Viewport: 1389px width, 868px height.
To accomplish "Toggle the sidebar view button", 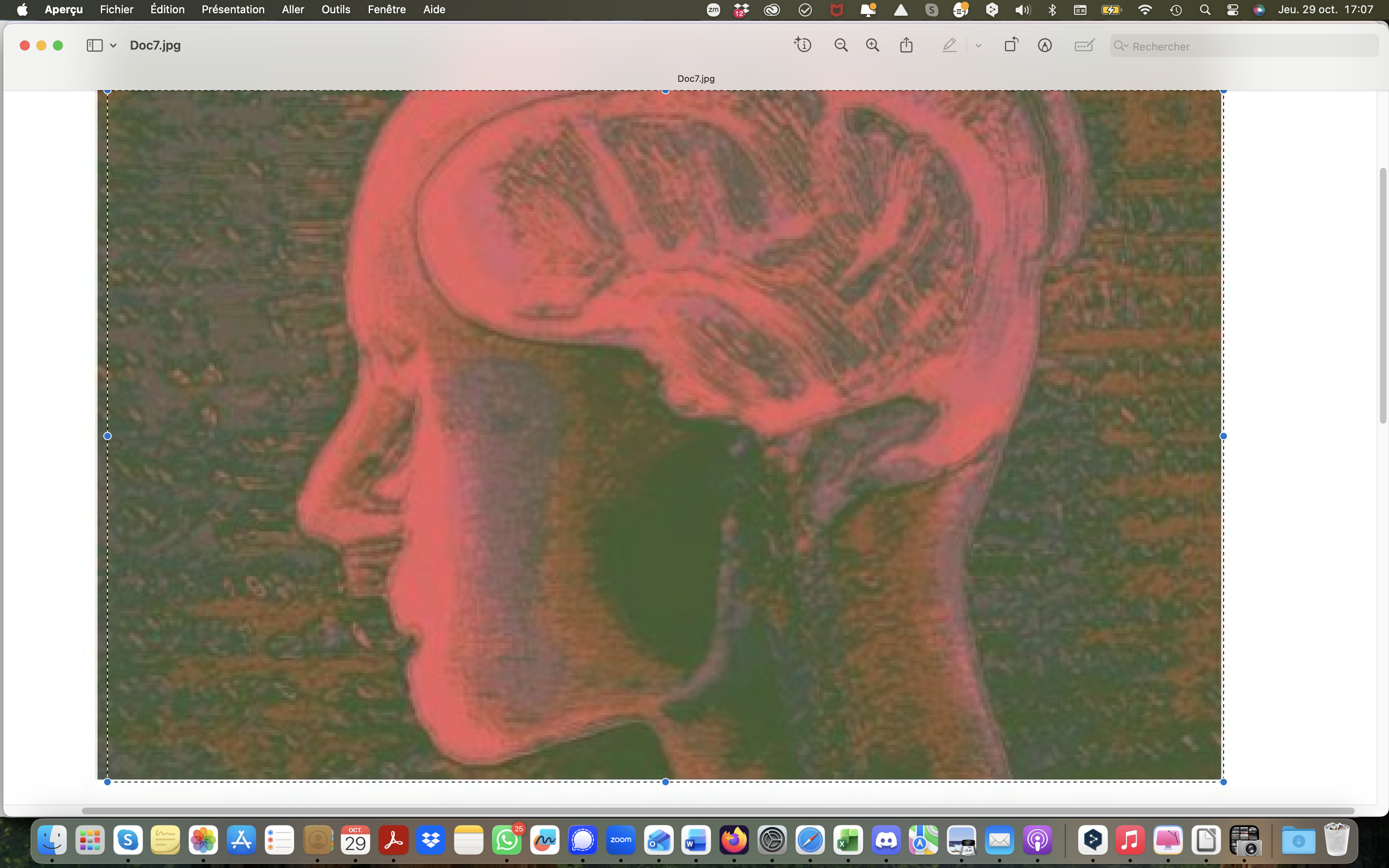I will click(x=94, y=45).
